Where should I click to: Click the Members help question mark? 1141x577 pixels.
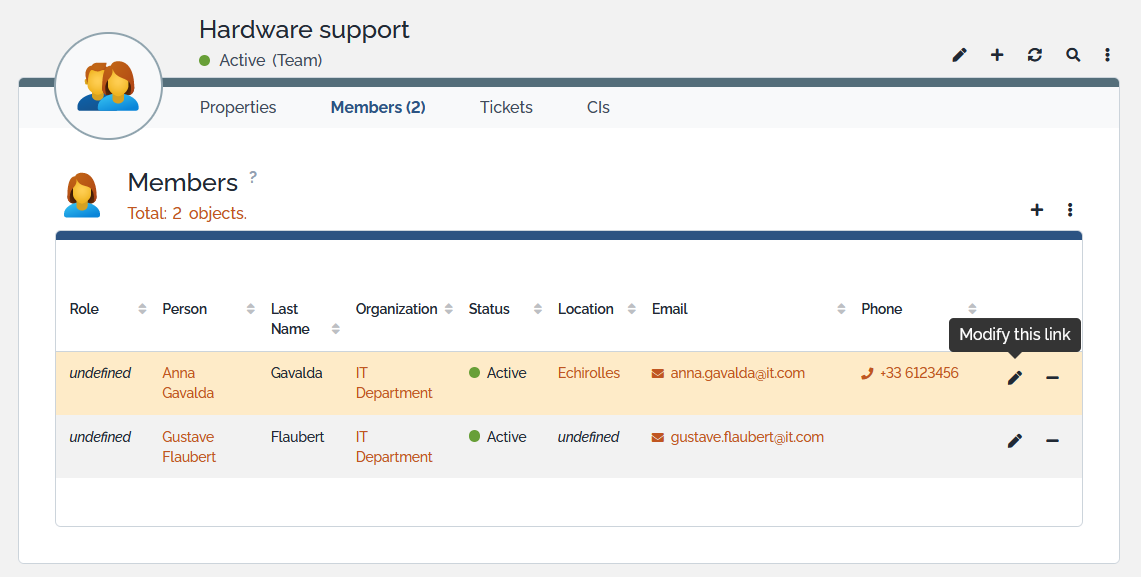coord(253,177)
